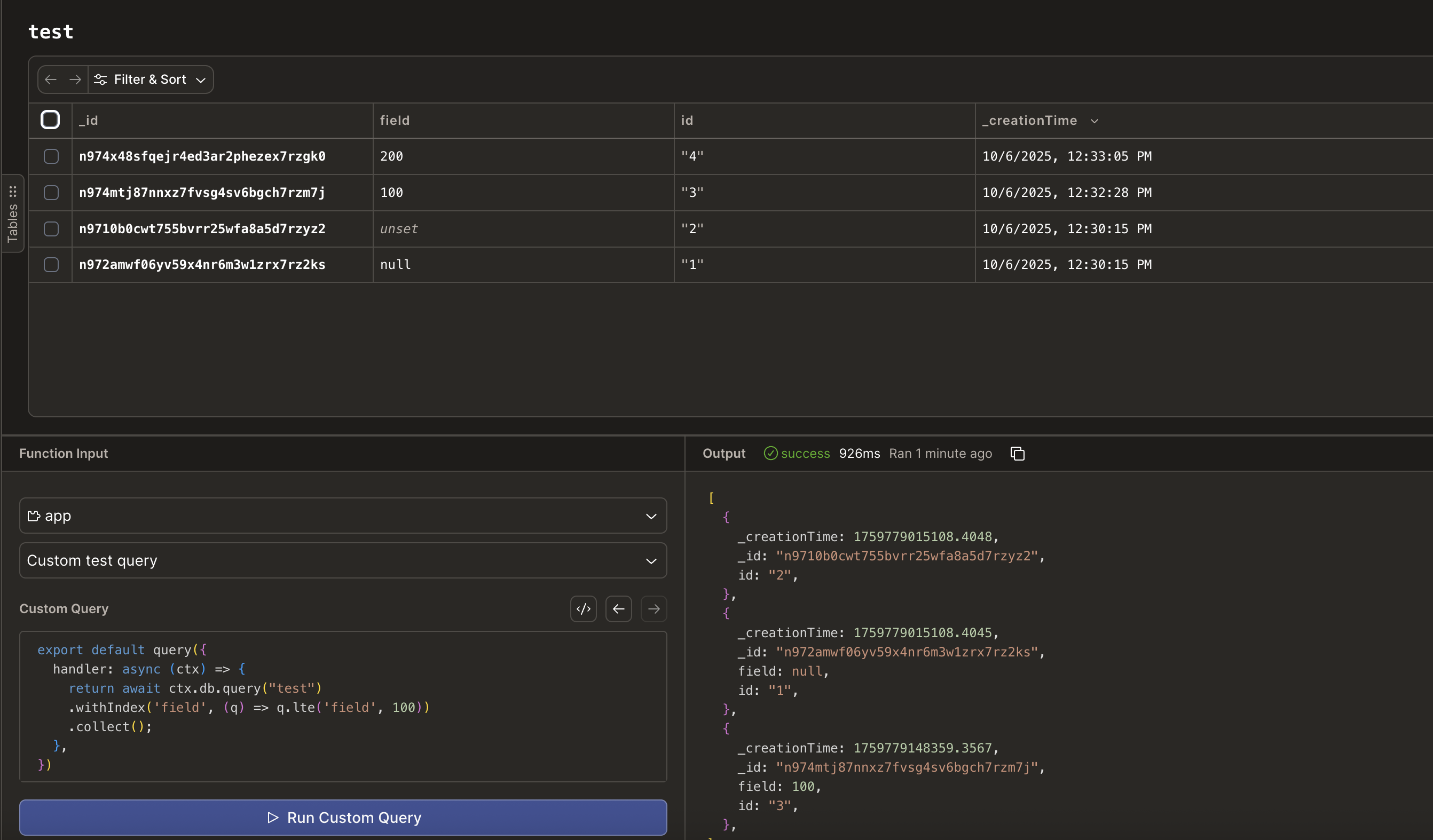Click the next page arrow in table toolbar
The width and height of the screenshot is (1433, 840).
pos(75,80)
